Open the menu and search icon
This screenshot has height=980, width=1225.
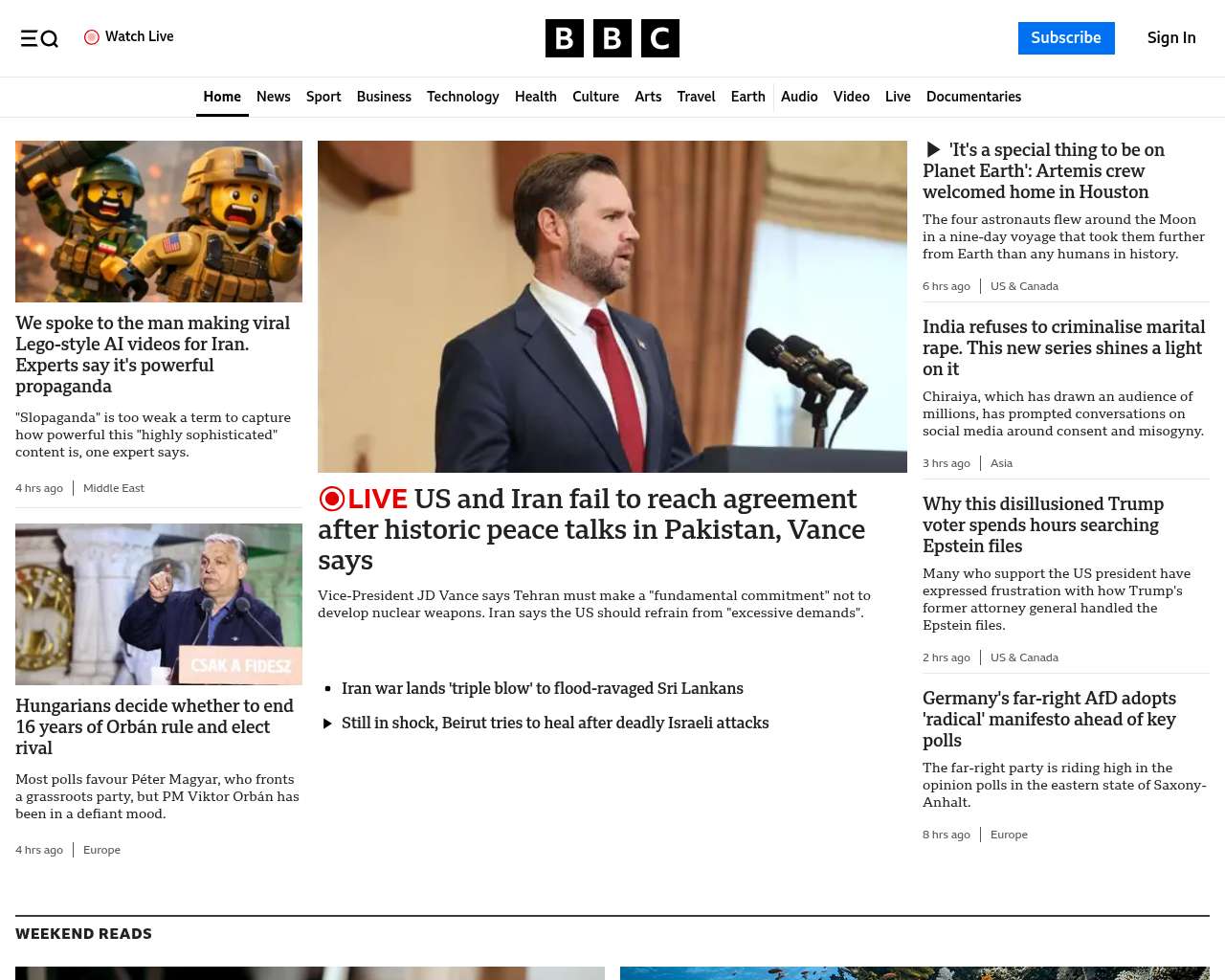pos(39,38)
